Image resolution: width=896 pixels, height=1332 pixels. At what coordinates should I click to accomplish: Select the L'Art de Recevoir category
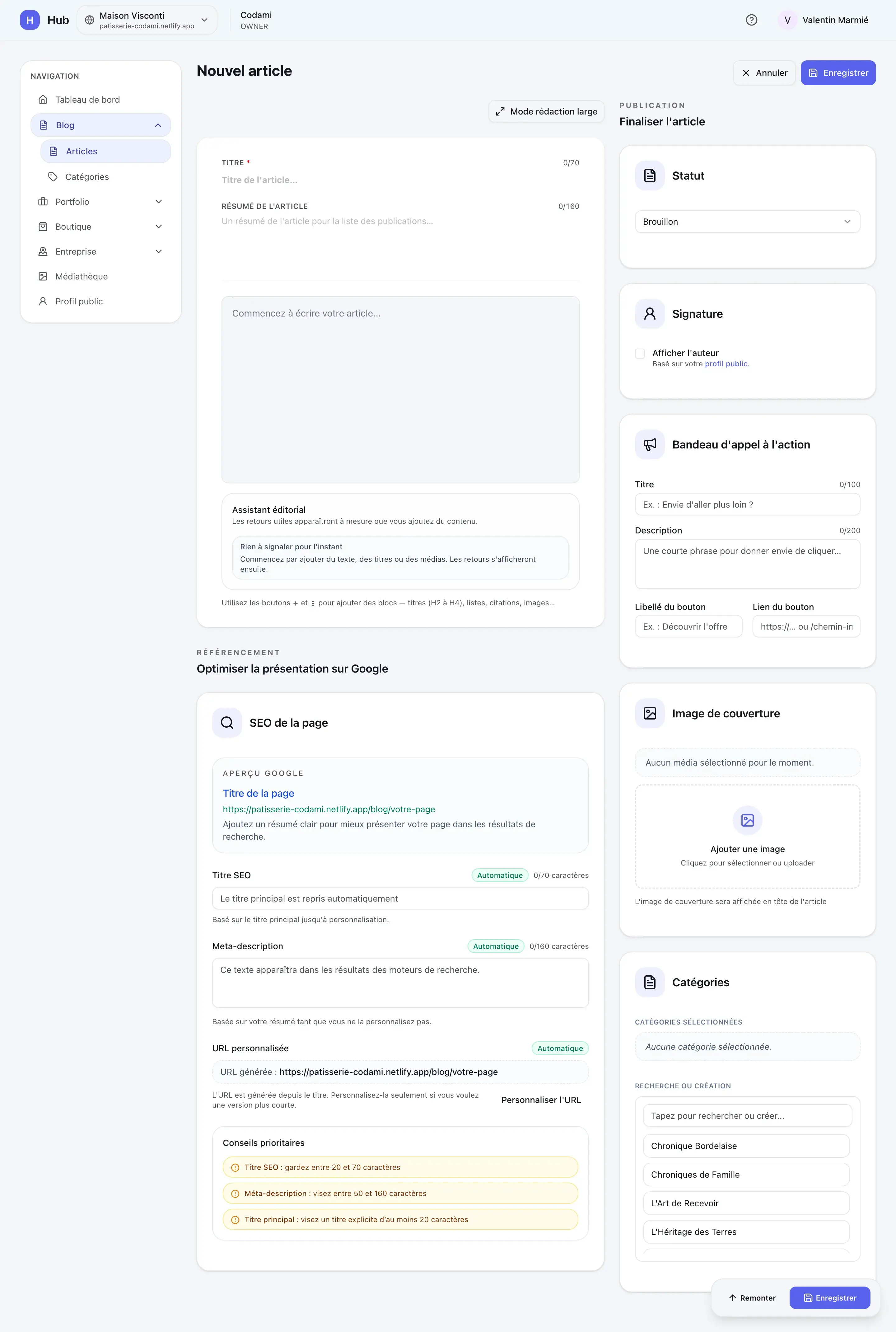tap(746, 1203)
